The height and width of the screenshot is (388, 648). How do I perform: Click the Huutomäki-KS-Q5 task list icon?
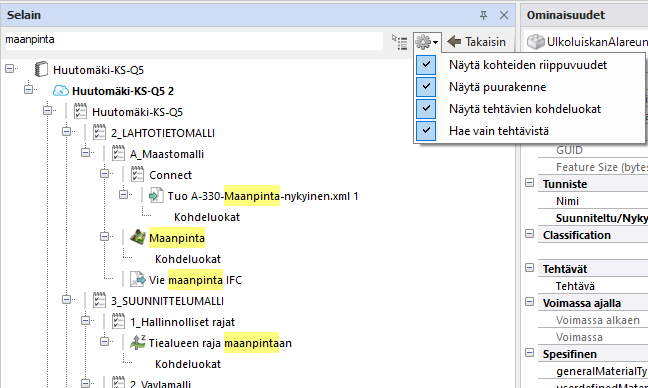tap(80, 111)
